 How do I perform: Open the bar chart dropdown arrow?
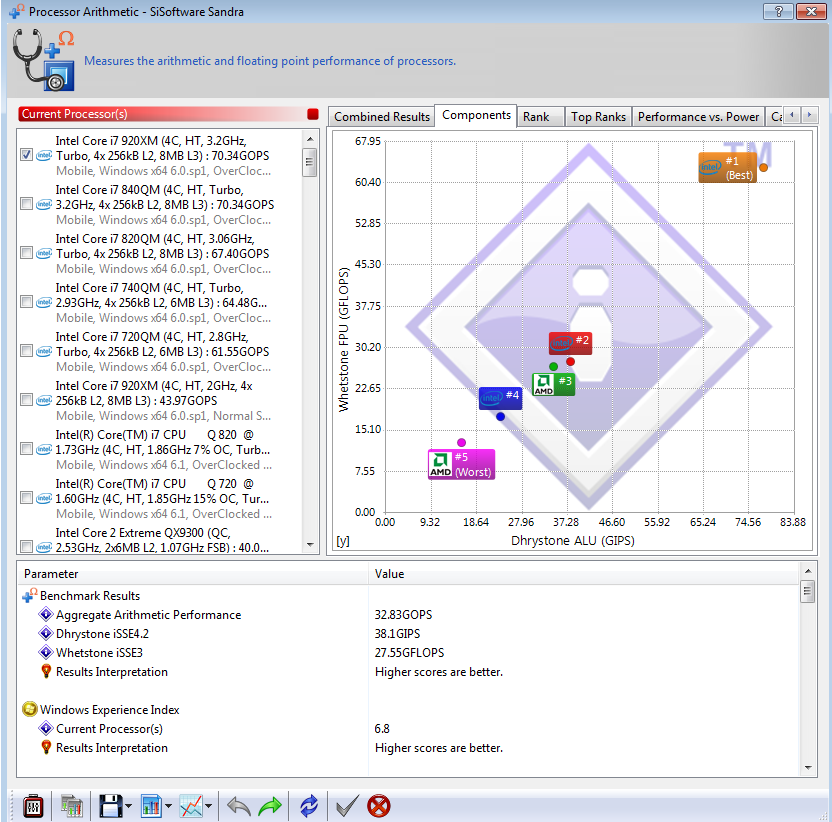click(168, 806)
